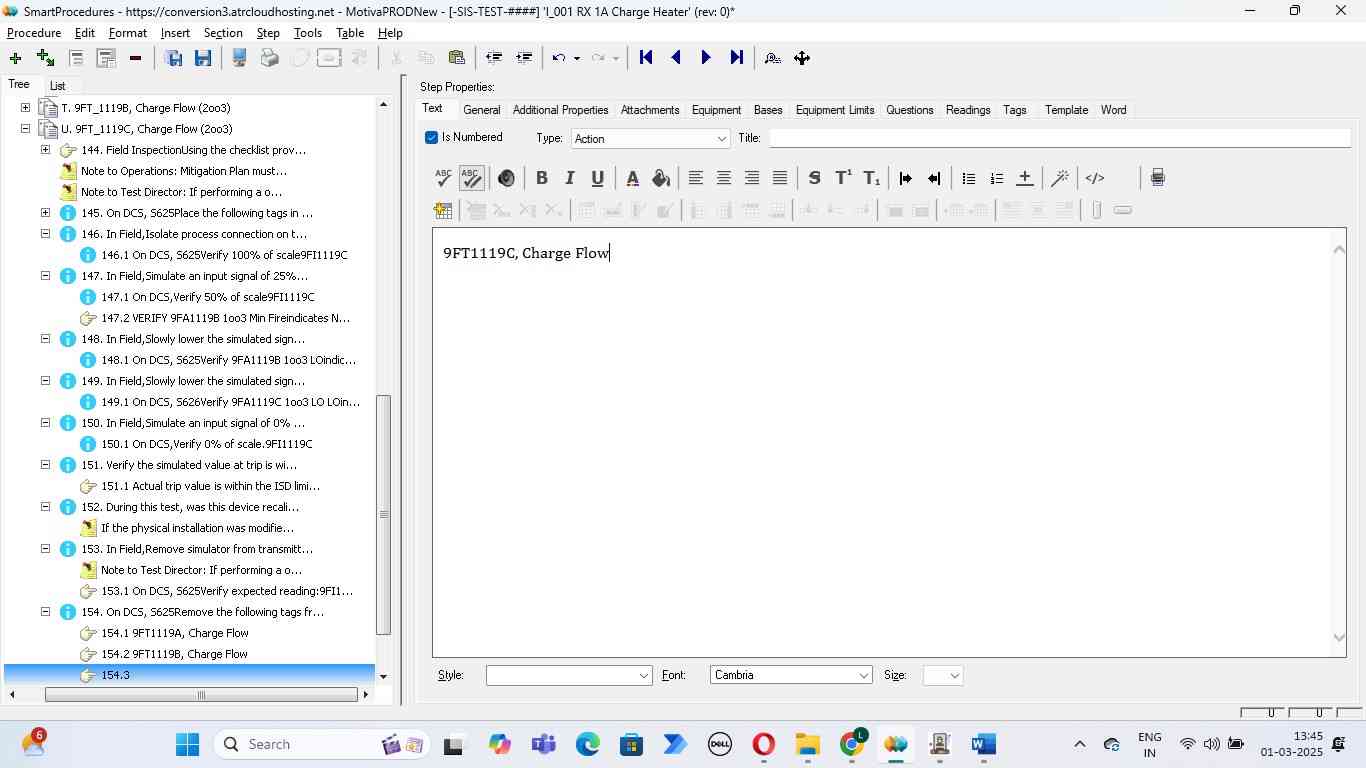
Task: Click the Title input field
Action: point(1059,138)
